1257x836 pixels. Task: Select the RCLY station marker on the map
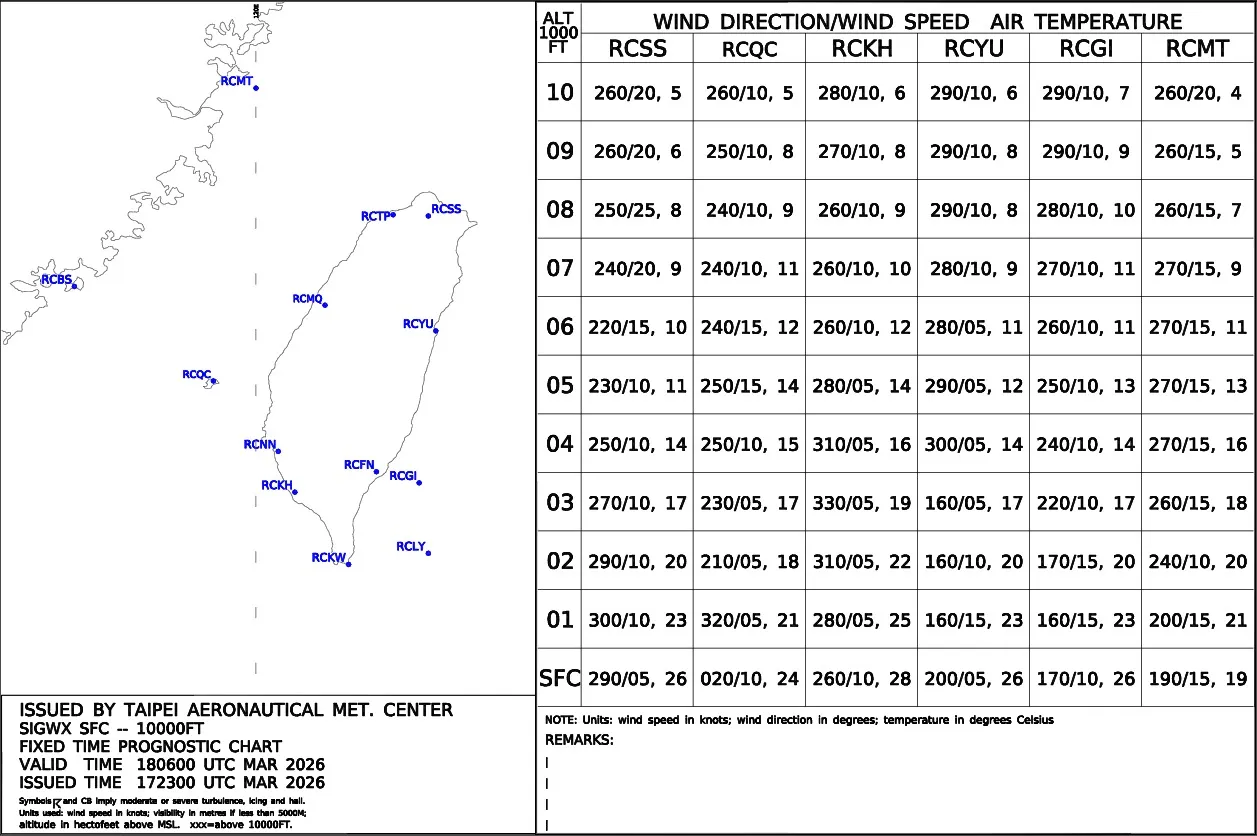[429, 552]
